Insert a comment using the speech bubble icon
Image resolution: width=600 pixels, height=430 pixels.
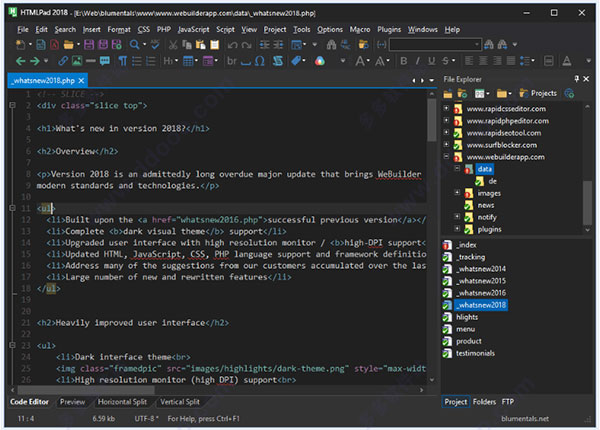coord(104,61)
